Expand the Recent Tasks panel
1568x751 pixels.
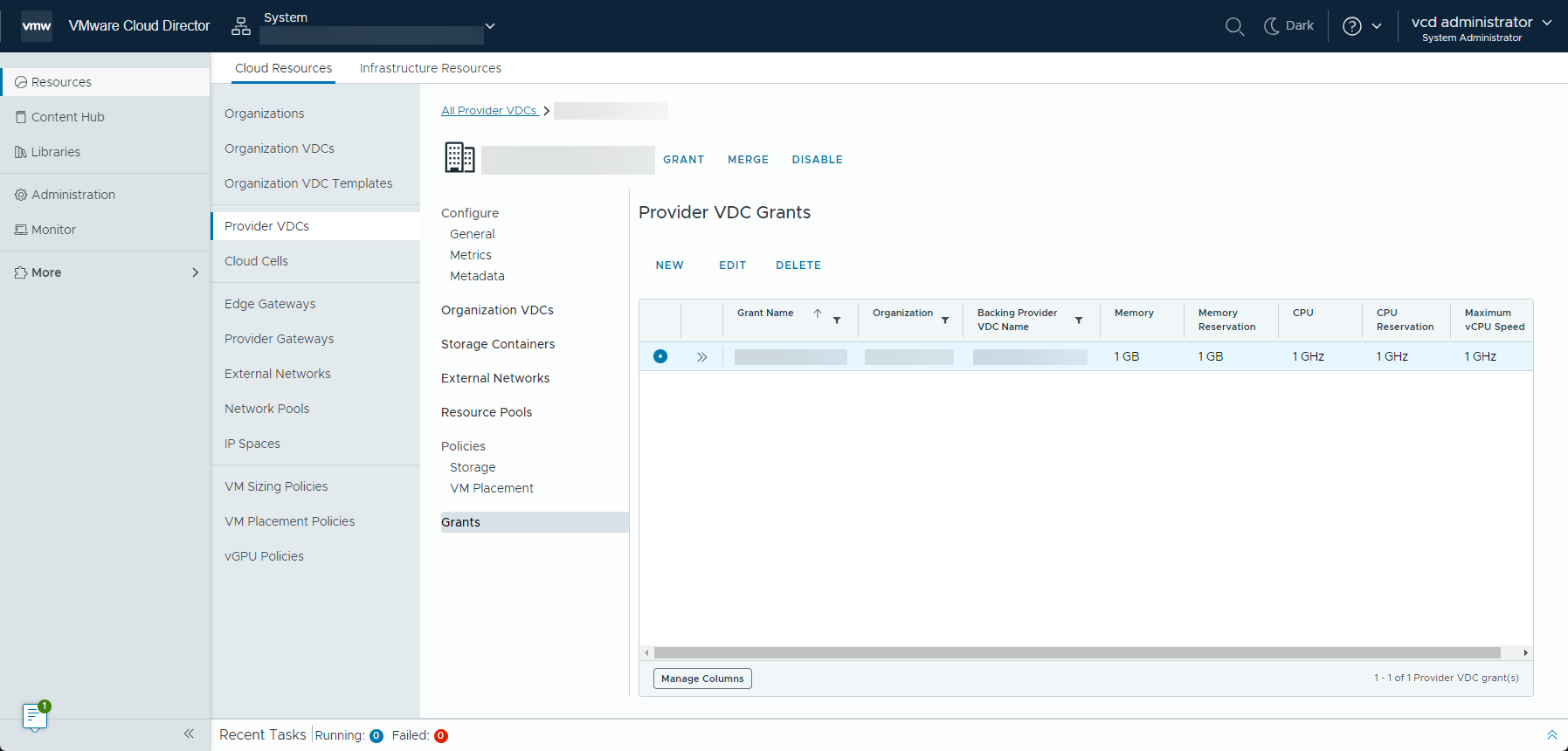pyautogui.click(x=1551, y=735)
